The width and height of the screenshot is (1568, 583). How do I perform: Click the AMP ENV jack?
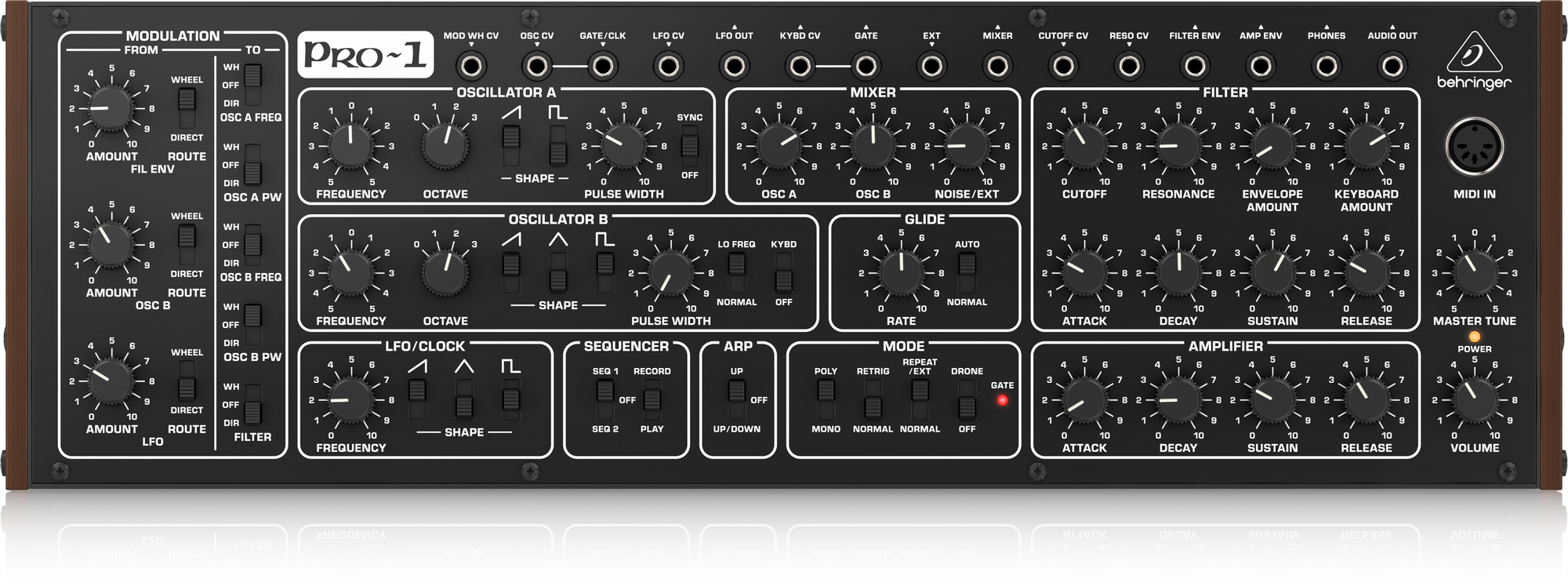(x=1261, y=66)
